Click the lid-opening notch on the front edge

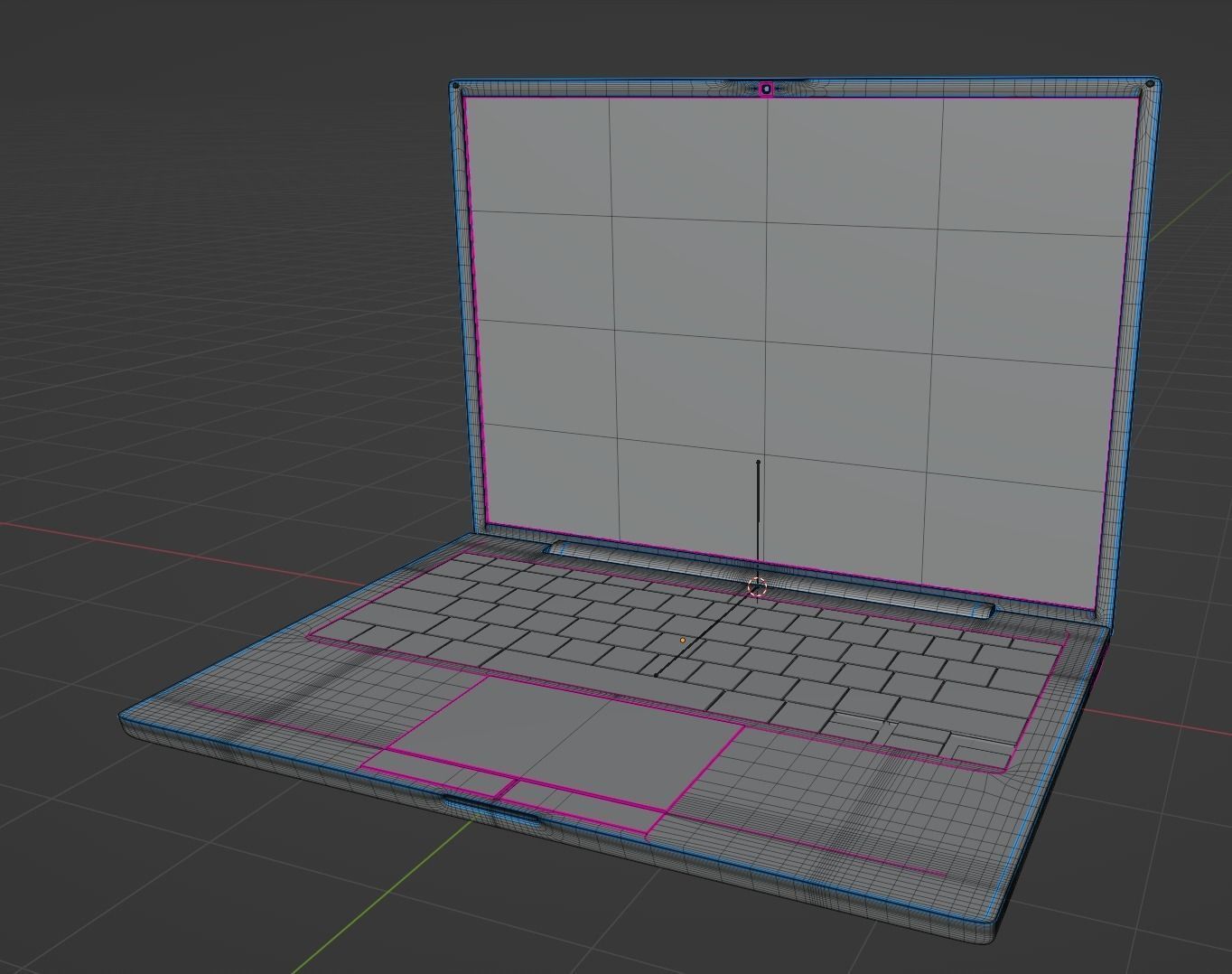tap(493, 810)
